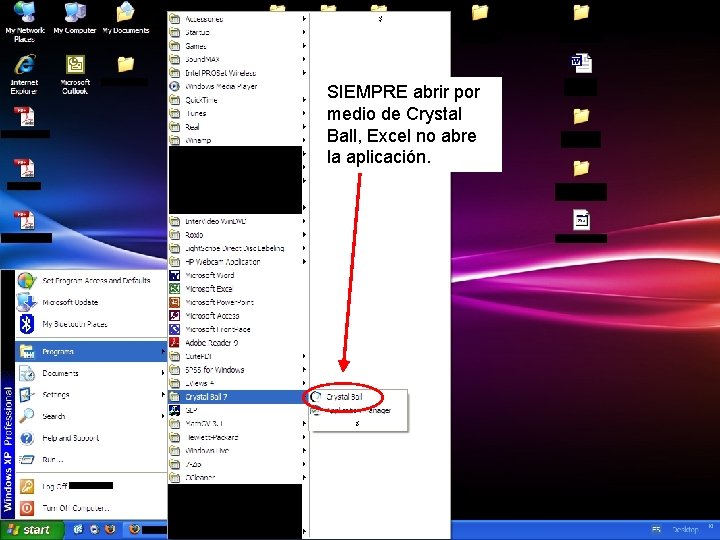The width and height of the screenshot is (720, 540).
Task: Open the Run... dialog entry
Action: tap(92, 459)
